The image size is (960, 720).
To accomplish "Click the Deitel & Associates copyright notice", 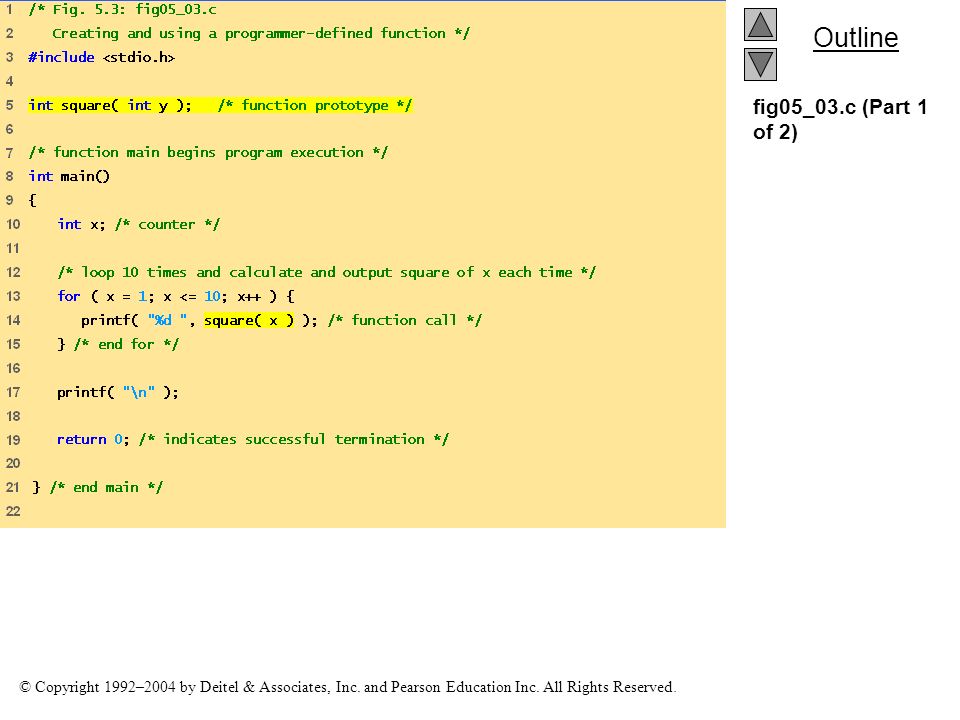I will [x=348, y=687].
